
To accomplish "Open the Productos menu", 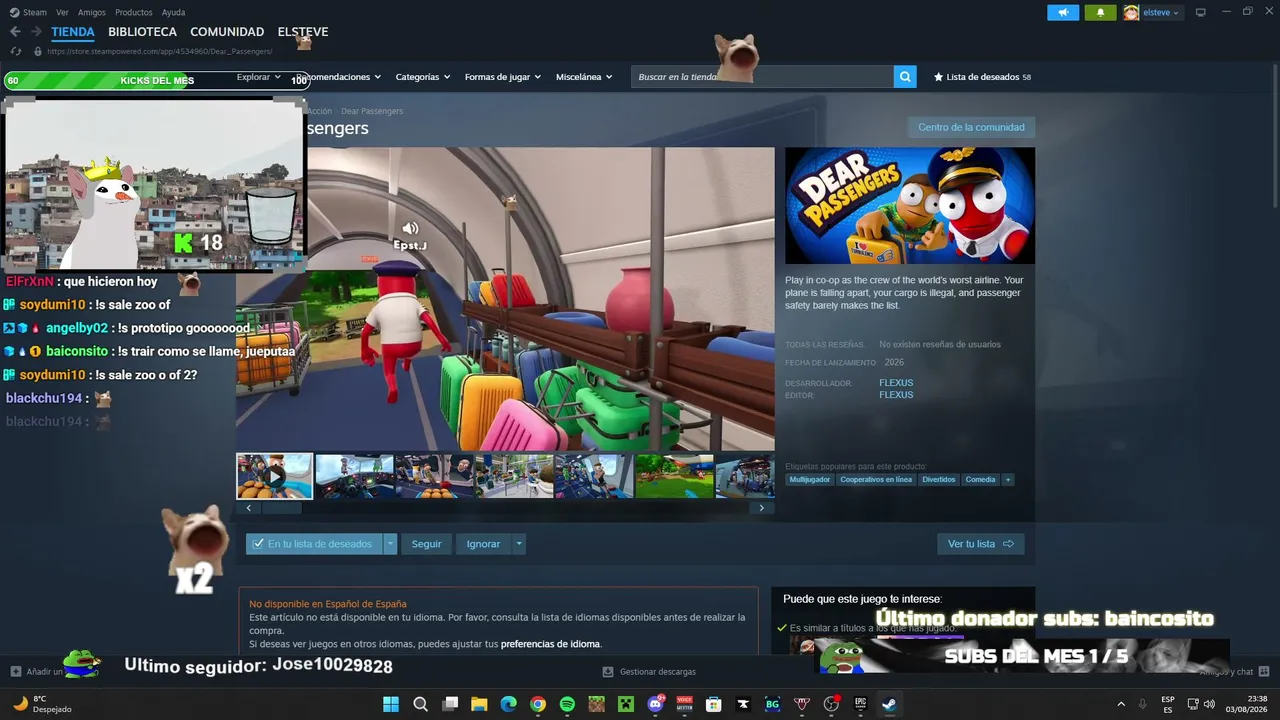I will [134, 12].
